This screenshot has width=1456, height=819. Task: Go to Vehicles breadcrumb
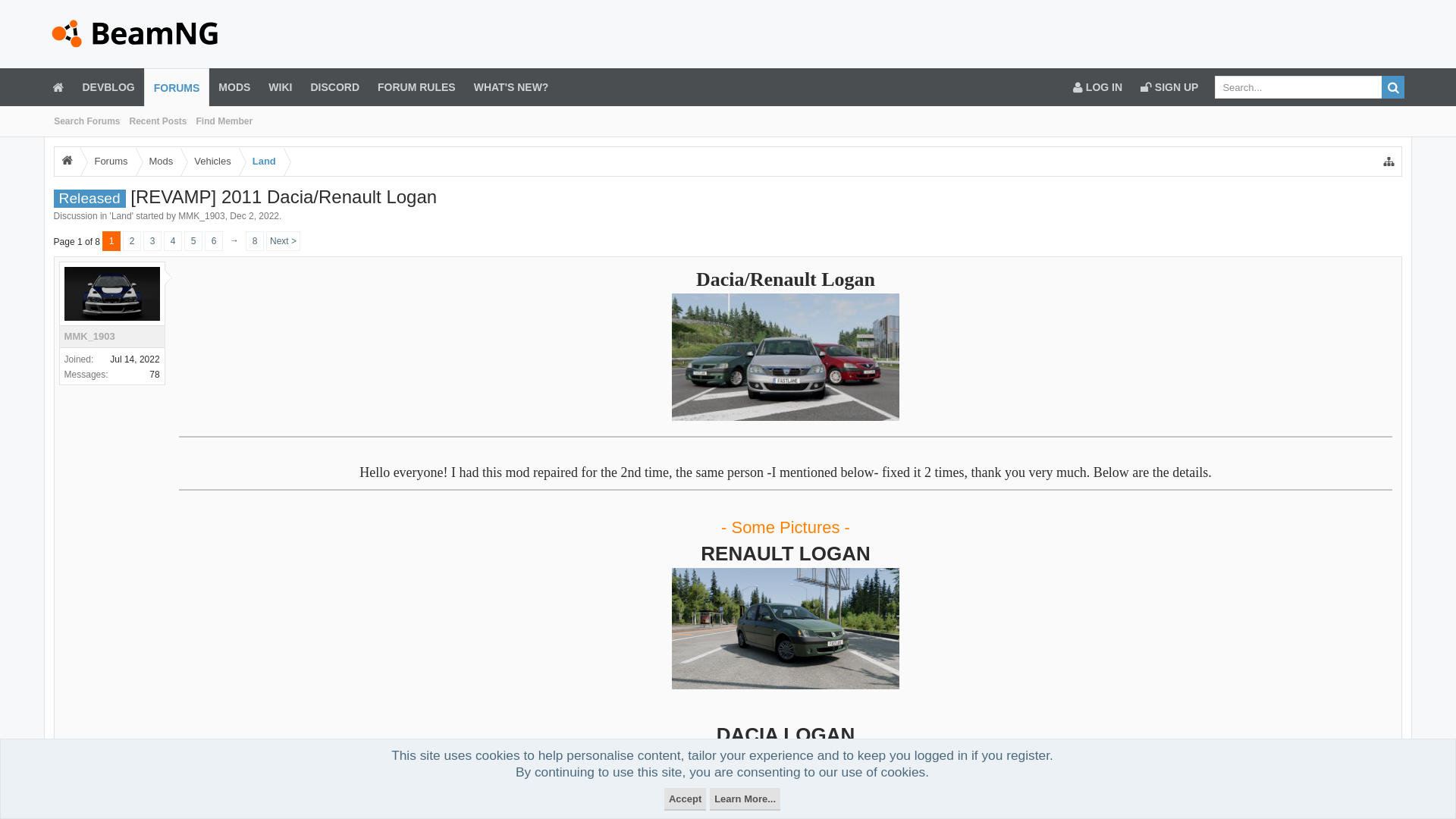click(x=212, y=161)
